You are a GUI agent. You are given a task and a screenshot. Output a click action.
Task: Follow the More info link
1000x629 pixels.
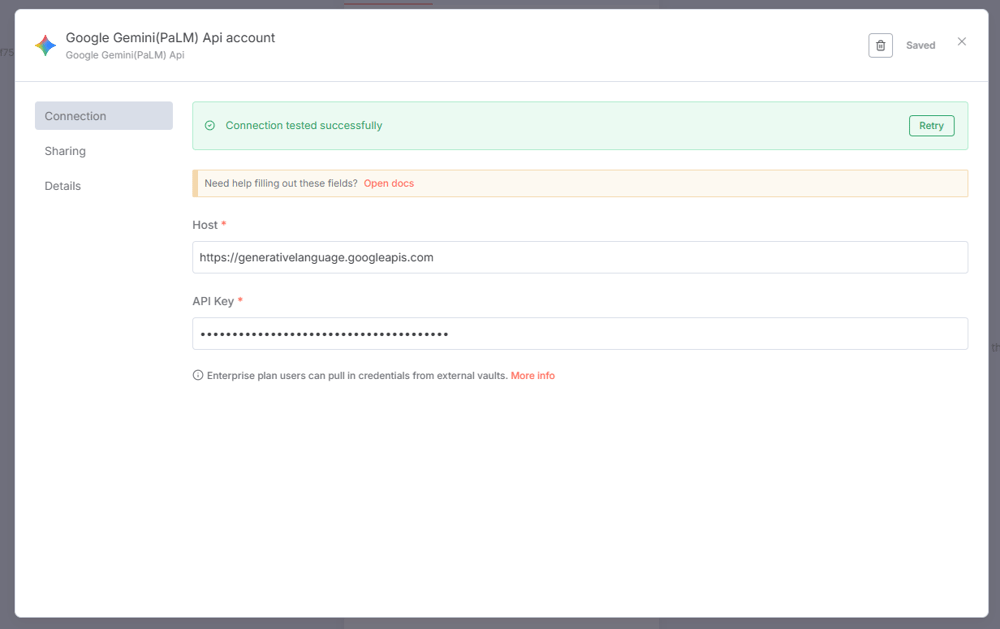[x=532, y=376]
